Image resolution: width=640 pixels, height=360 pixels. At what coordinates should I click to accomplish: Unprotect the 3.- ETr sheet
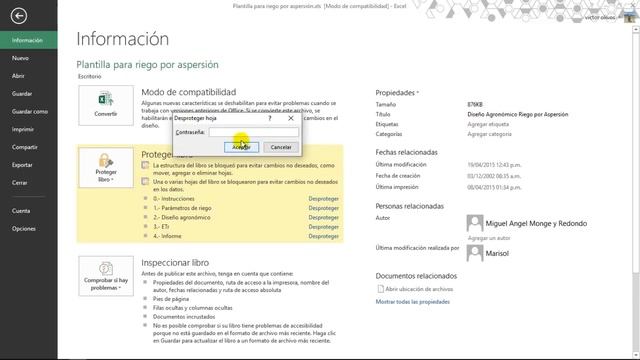point(324,227)
